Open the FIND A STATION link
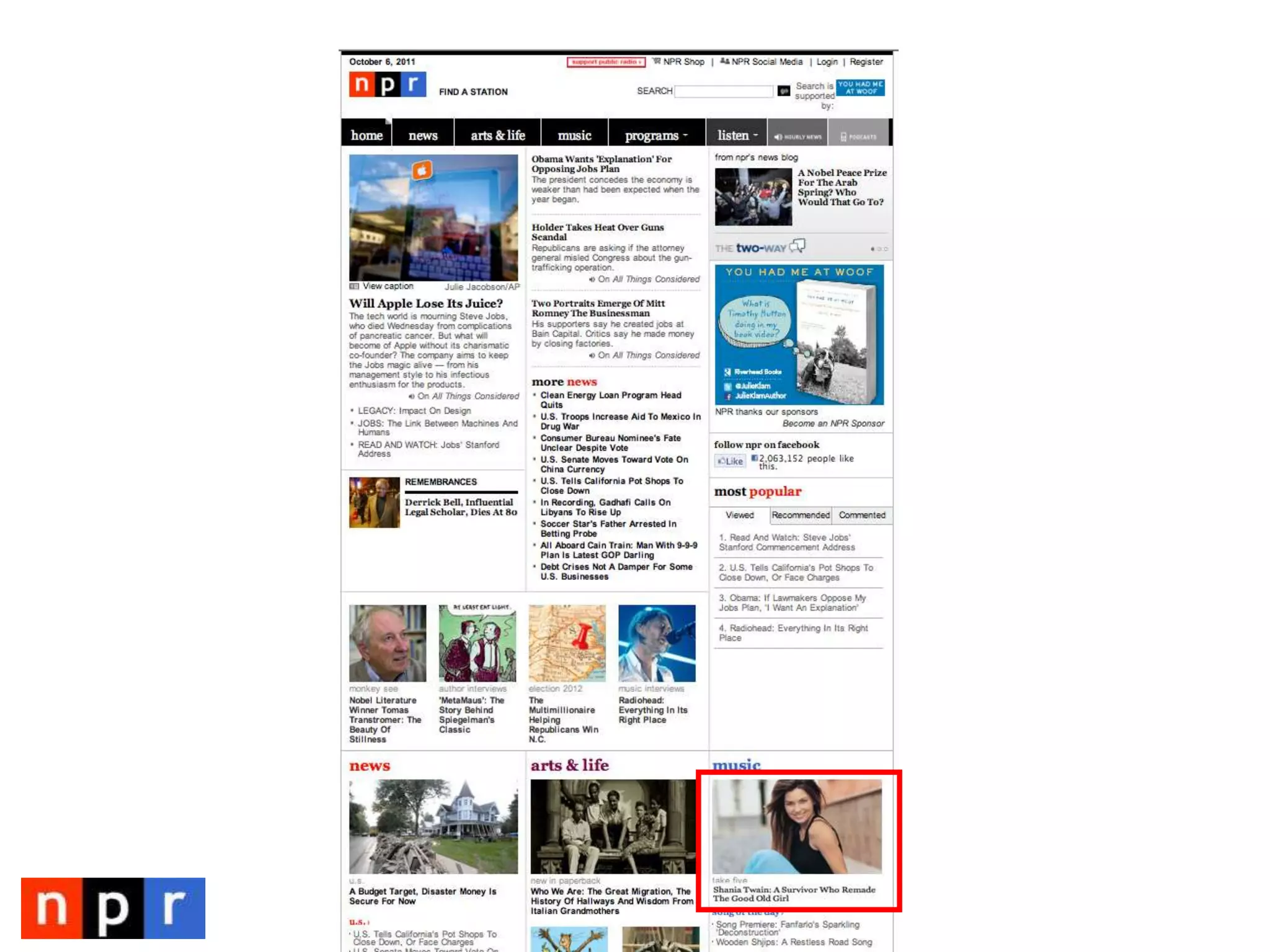1270x952 pixels. point(473,92)
